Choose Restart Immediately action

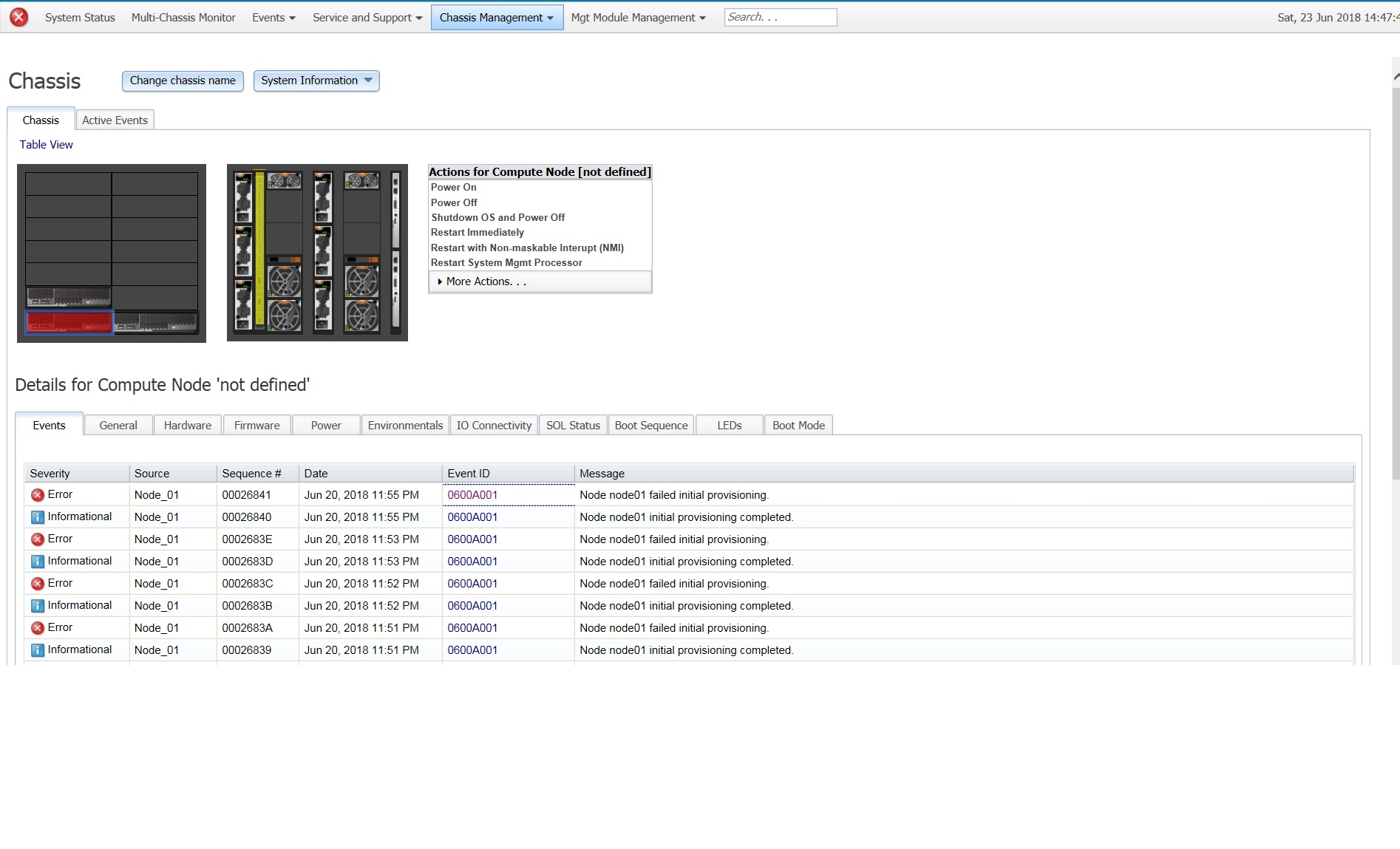(478, 232)
